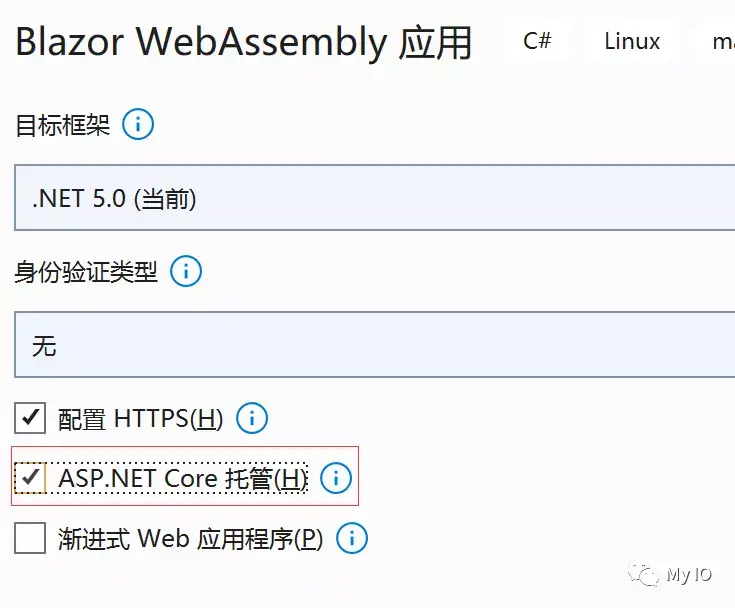The width and height of the screenshot is (735, 608).
Task: Show info for 渐进式 Web 应用程序 option
Action: [352, 538]
